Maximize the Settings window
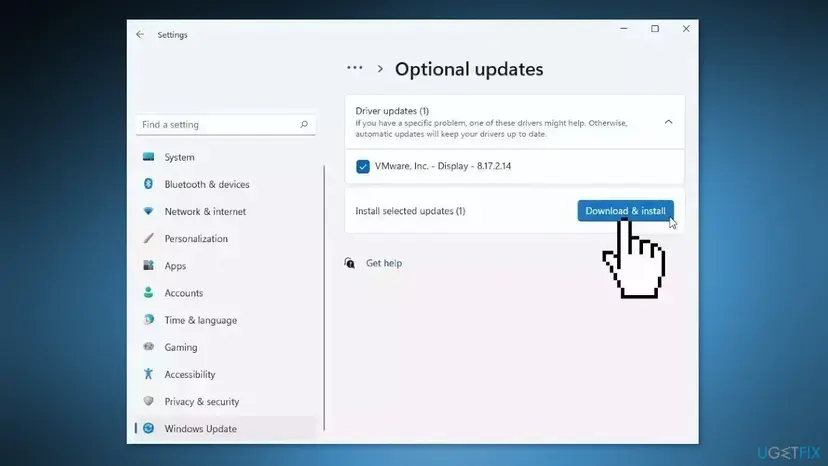 655,29
